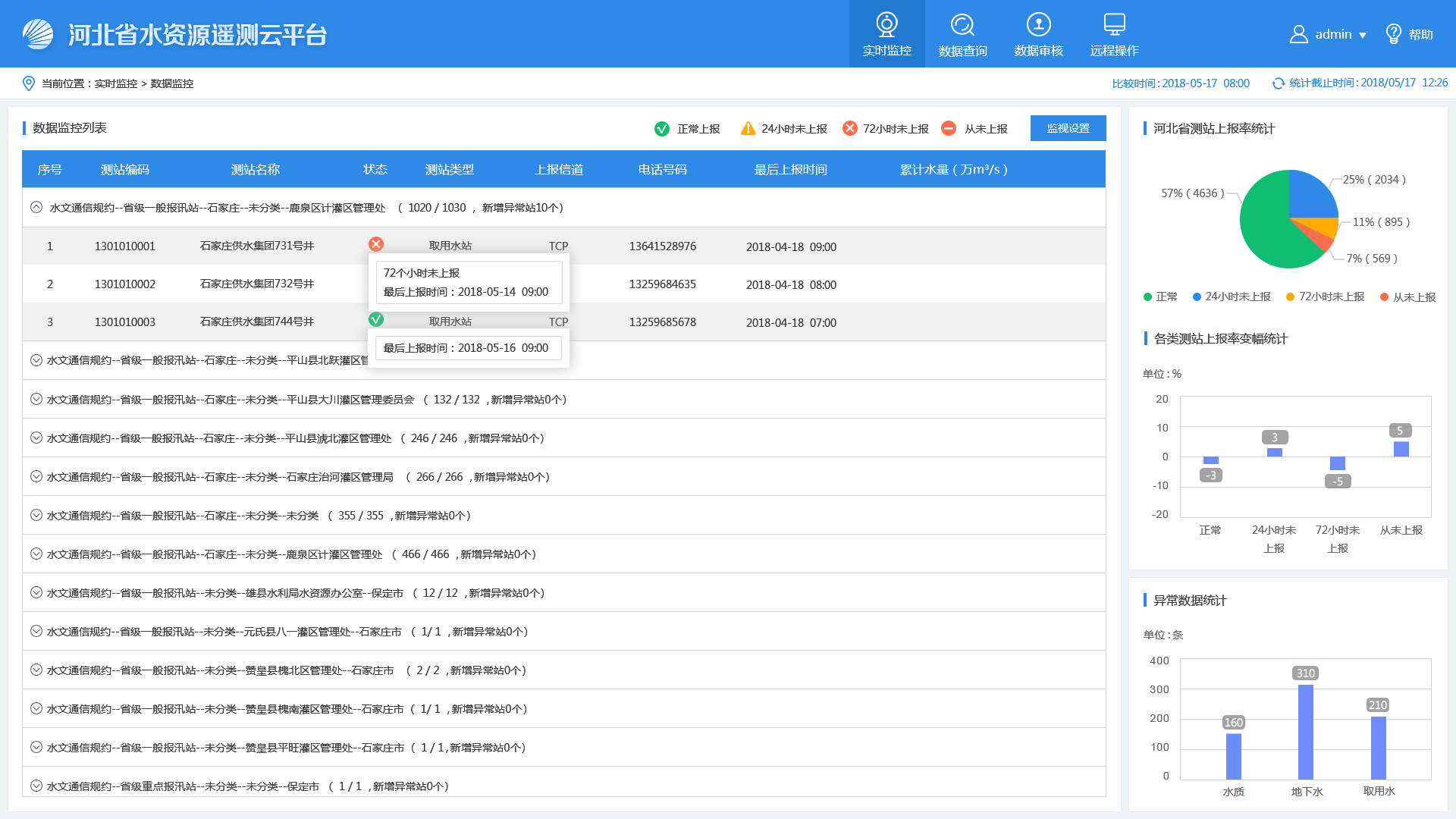The image size is (1456, 819).
Task: Click the 72小时未上报 red cross legend icon
Action: coord(849,128)
